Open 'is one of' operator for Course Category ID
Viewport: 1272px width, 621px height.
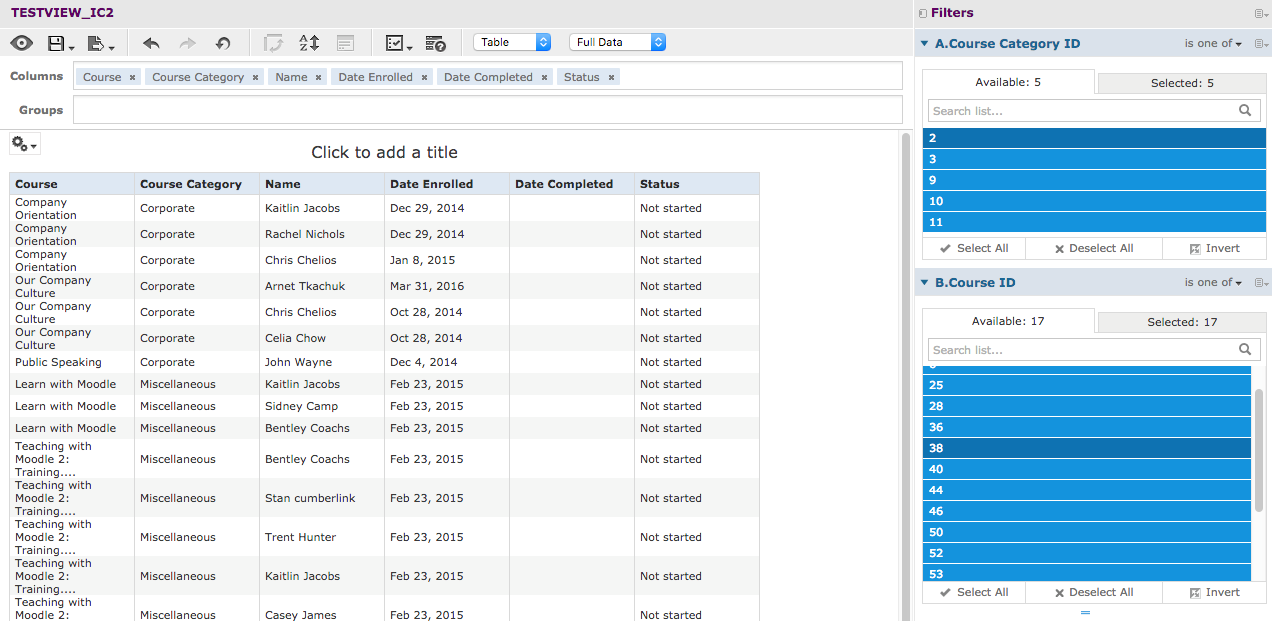point(1213,44)
